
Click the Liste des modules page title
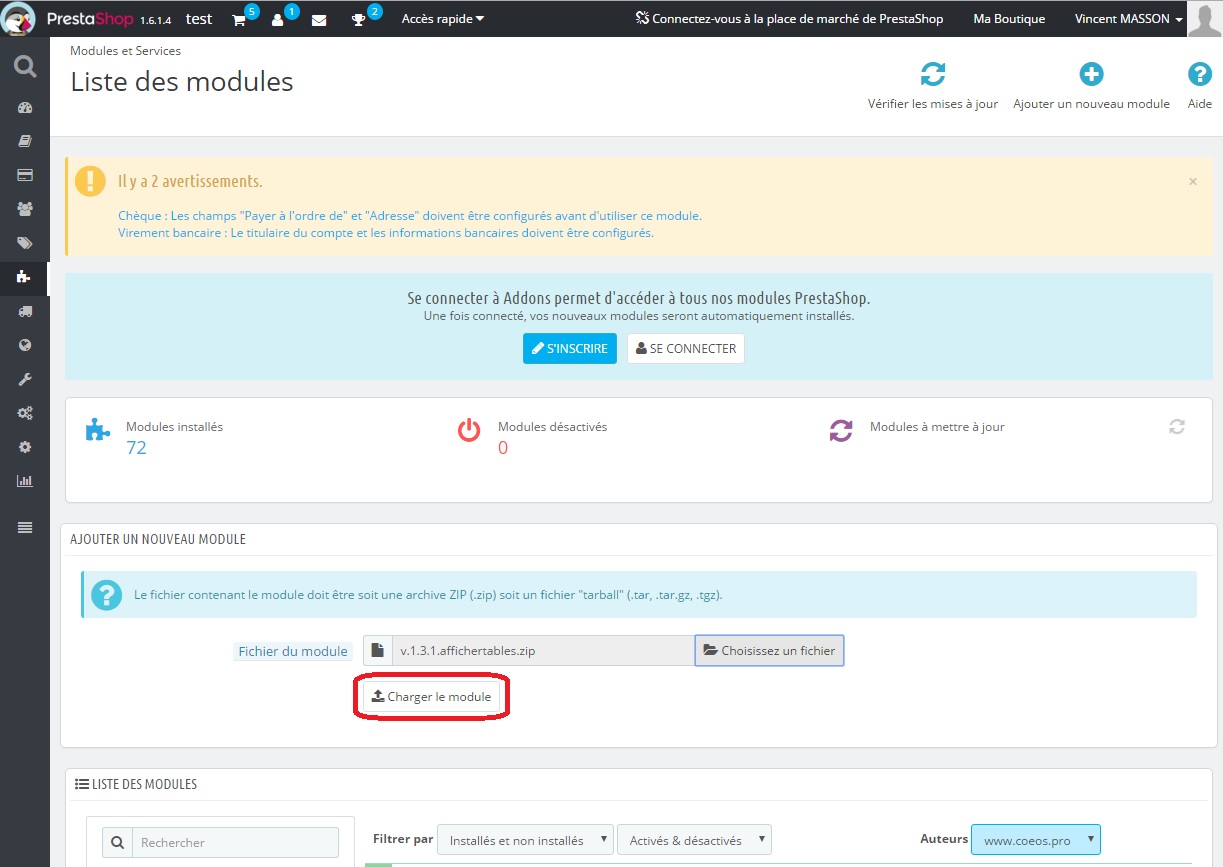click(x=182, y=82)
